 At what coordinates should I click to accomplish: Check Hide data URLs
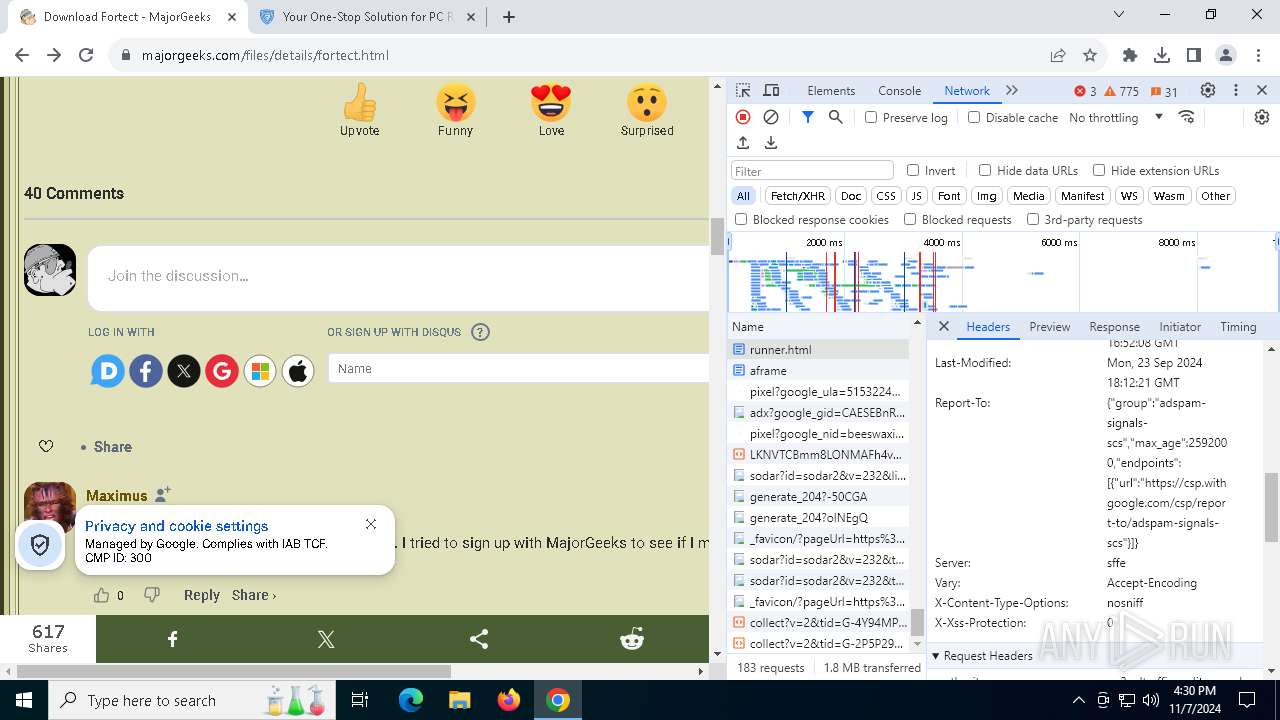pos(985,170)
